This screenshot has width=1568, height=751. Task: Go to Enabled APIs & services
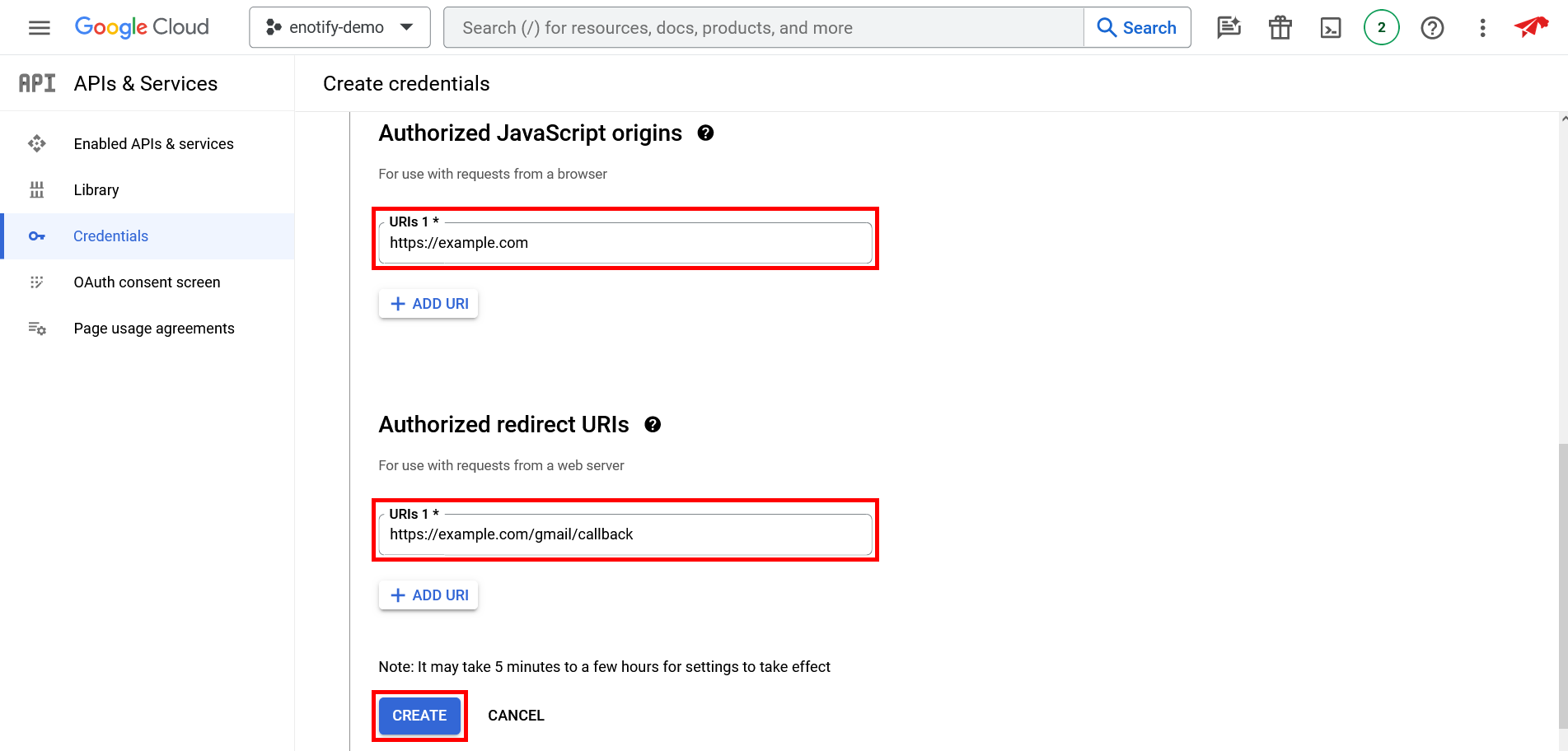click(153, 144)
